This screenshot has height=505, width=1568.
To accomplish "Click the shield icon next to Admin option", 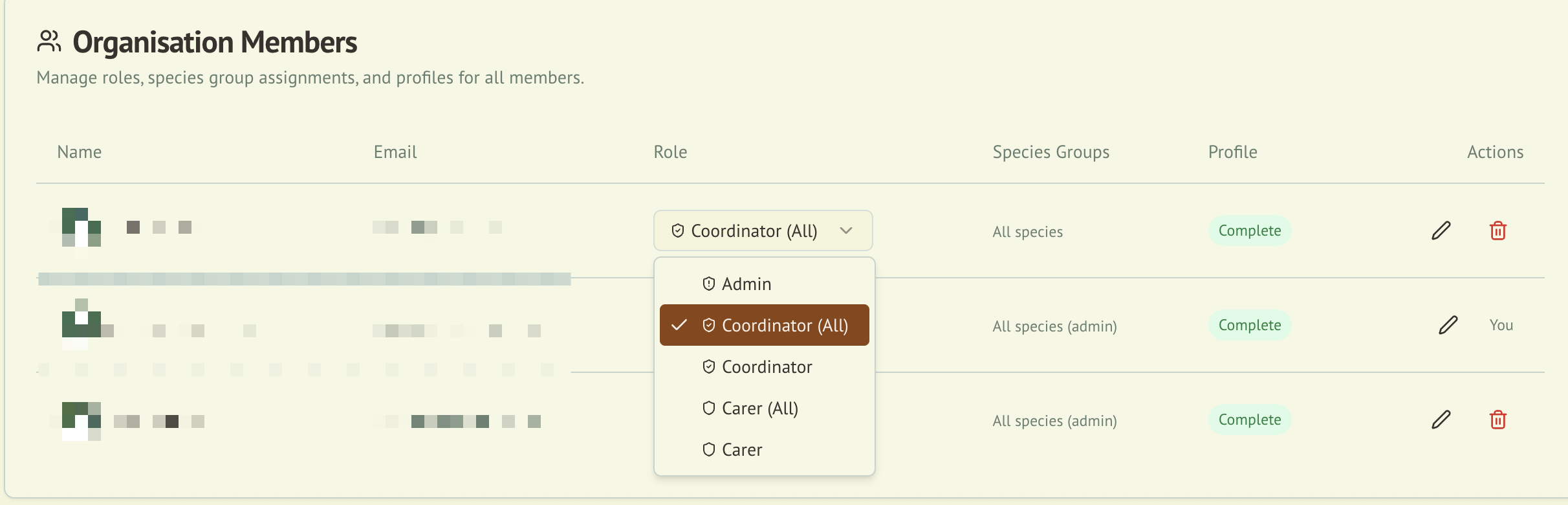I will point(709,284).
